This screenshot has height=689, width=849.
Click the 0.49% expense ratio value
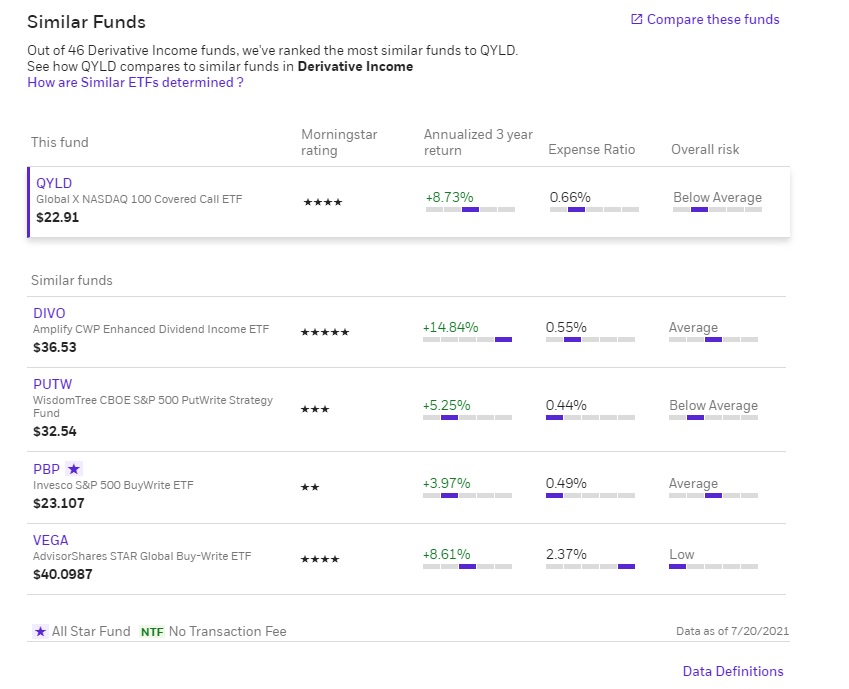[x=566, y=483]
